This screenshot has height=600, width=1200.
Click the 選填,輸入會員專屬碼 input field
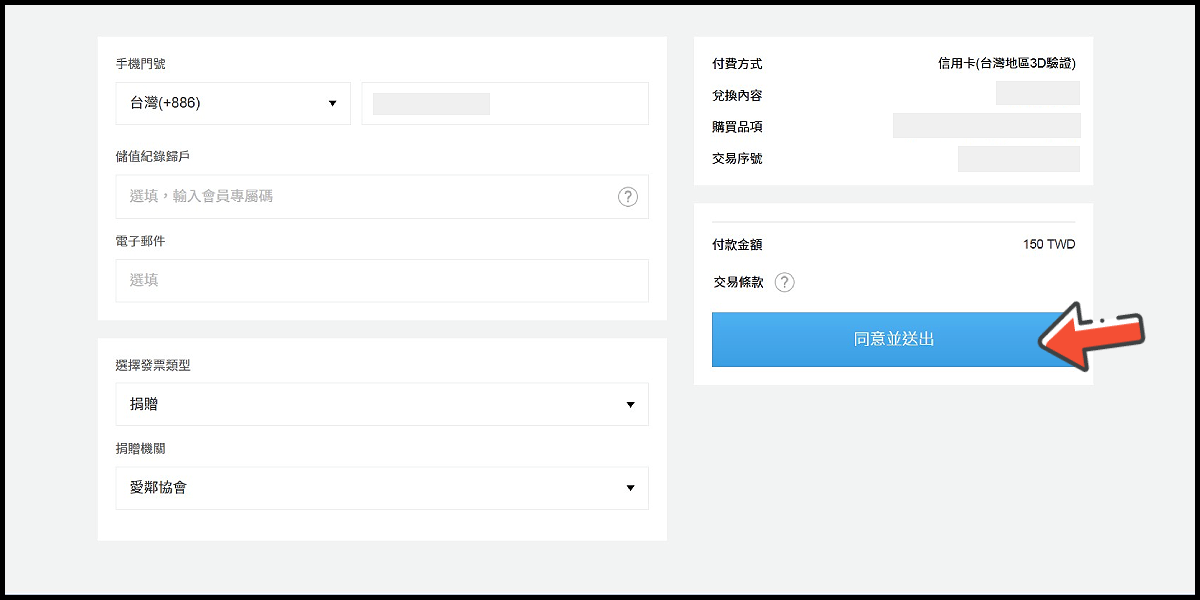click(365, 197)
